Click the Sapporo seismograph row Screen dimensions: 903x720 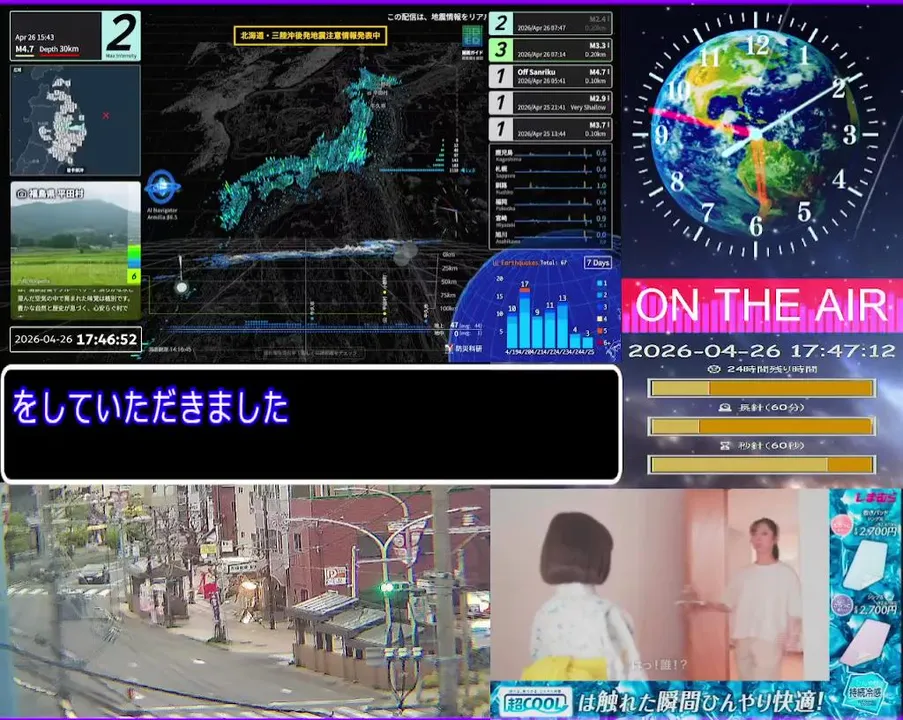point(550,171)
